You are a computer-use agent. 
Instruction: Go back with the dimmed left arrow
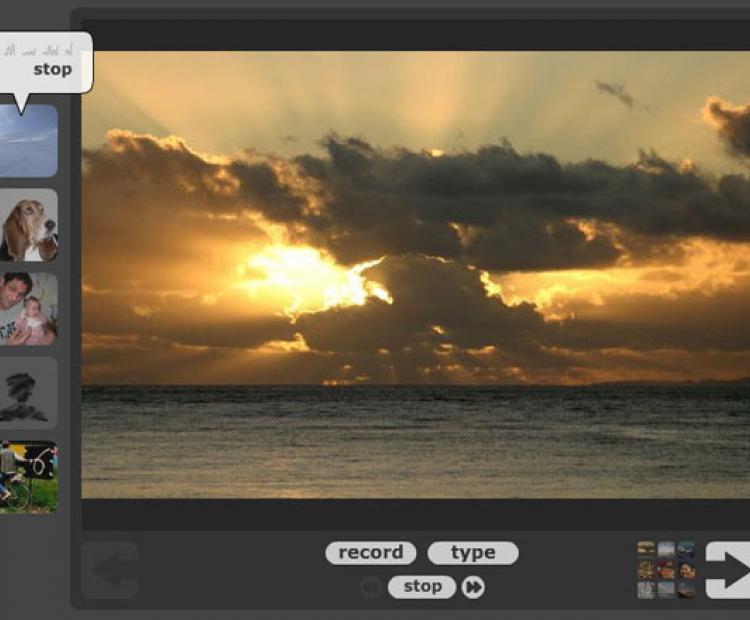(x=109, y=570)
